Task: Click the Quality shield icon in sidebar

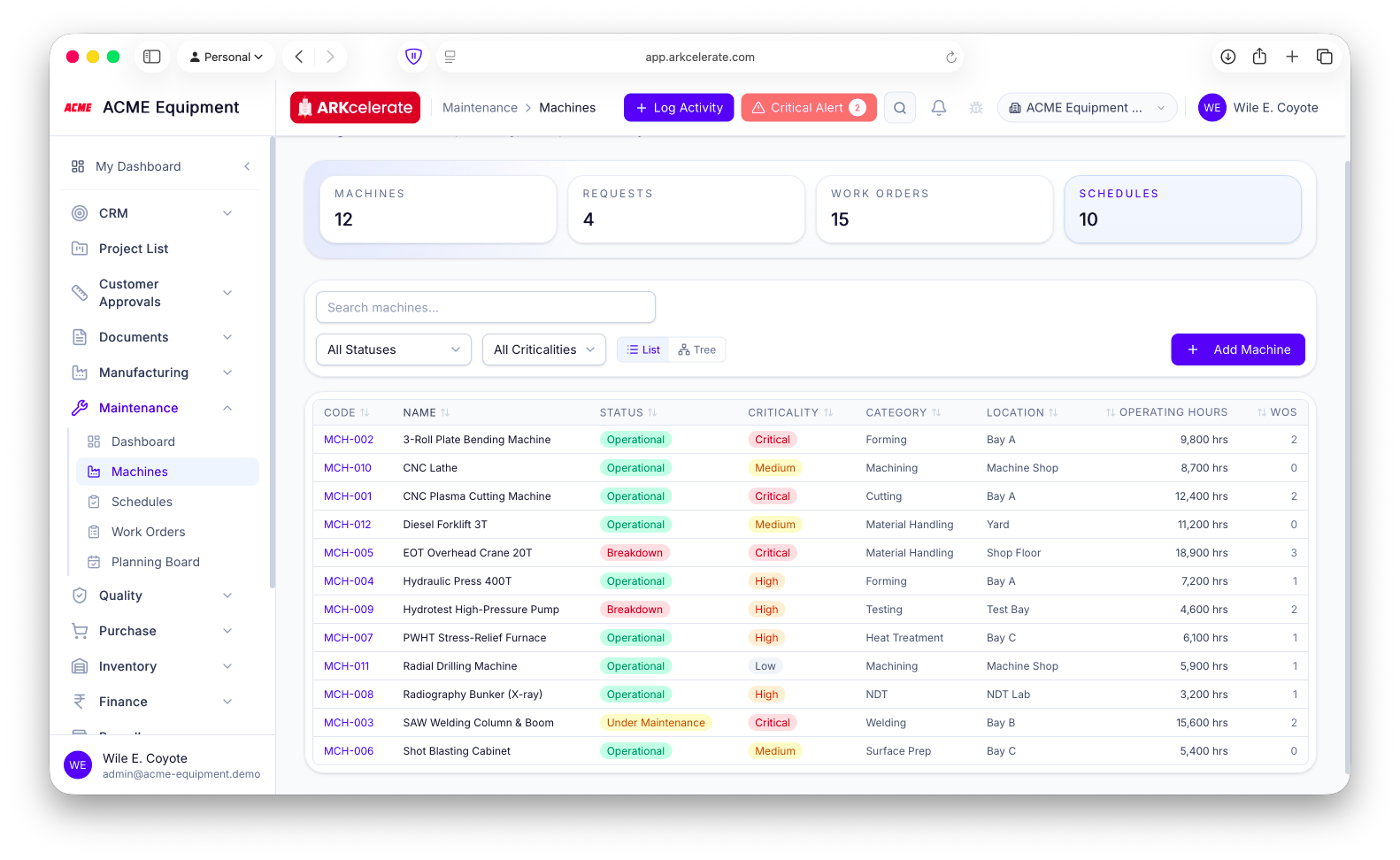Action: (x=80, y=595)
